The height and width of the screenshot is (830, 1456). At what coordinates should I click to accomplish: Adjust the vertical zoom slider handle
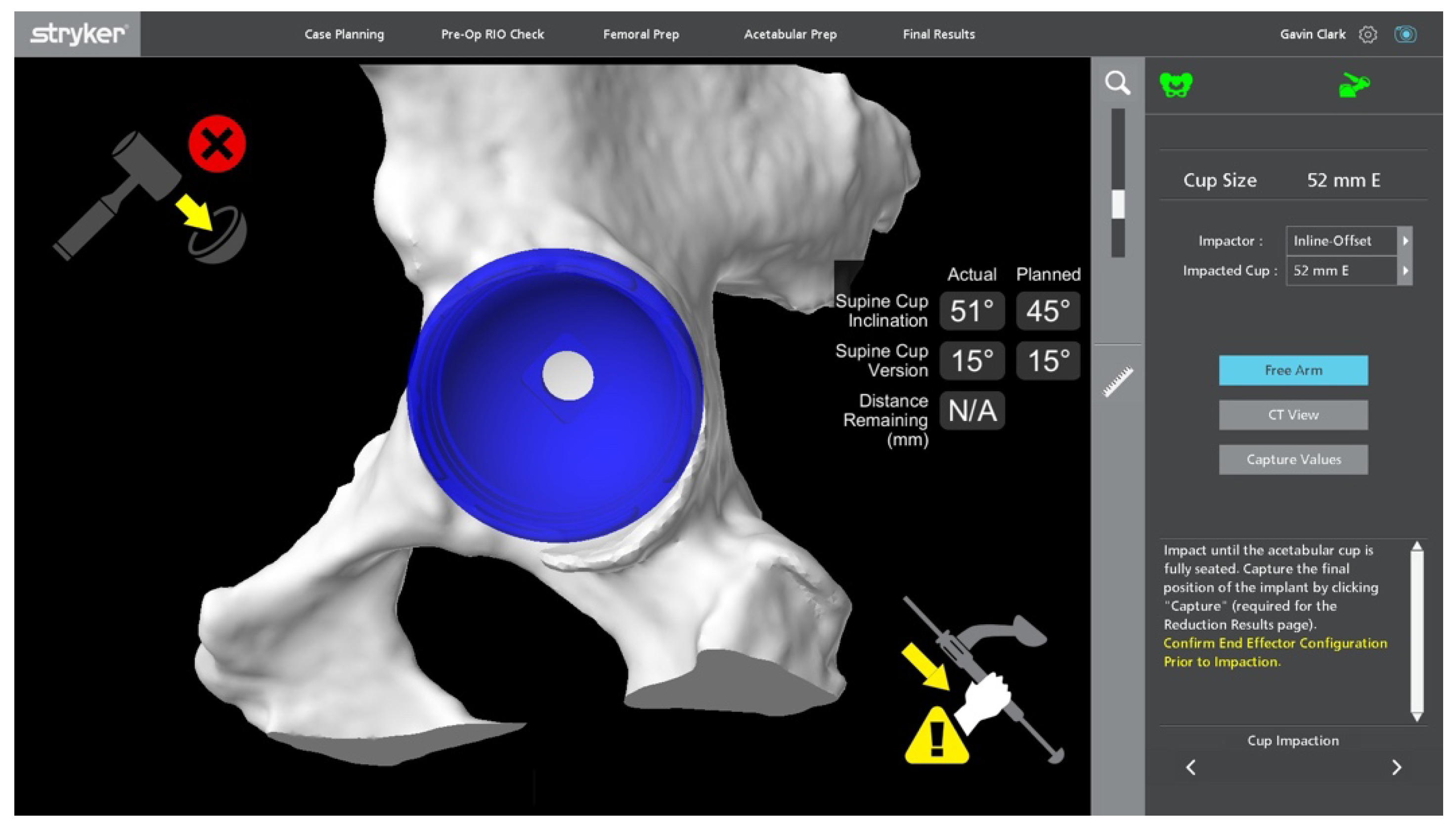(x=1118, y=203)
